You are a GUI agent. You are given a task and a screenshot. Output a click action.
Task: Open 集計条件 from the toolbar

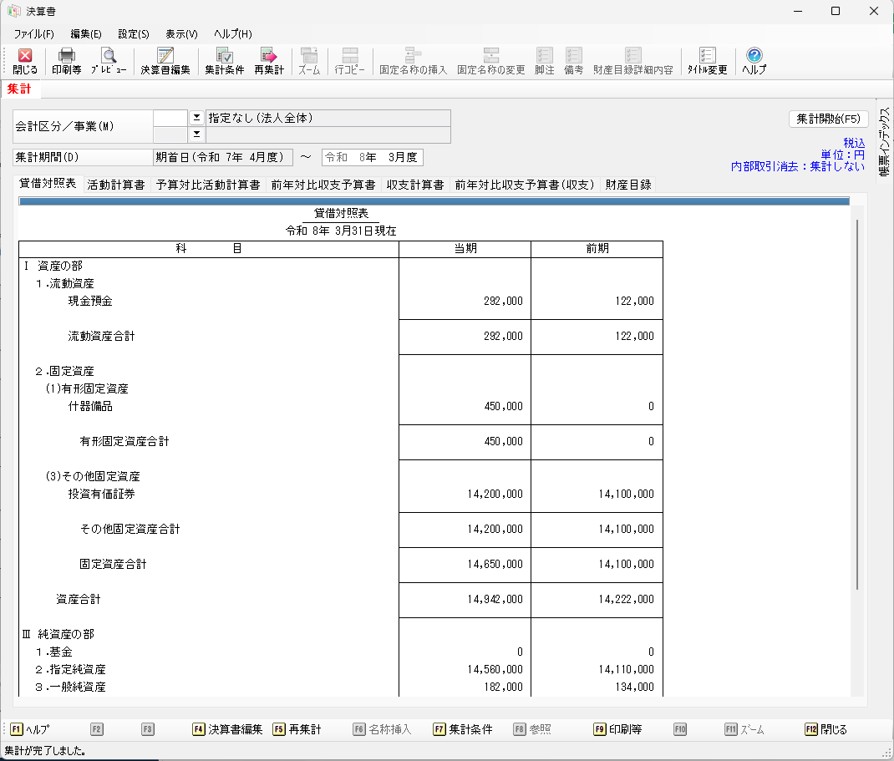coord(224,61)
